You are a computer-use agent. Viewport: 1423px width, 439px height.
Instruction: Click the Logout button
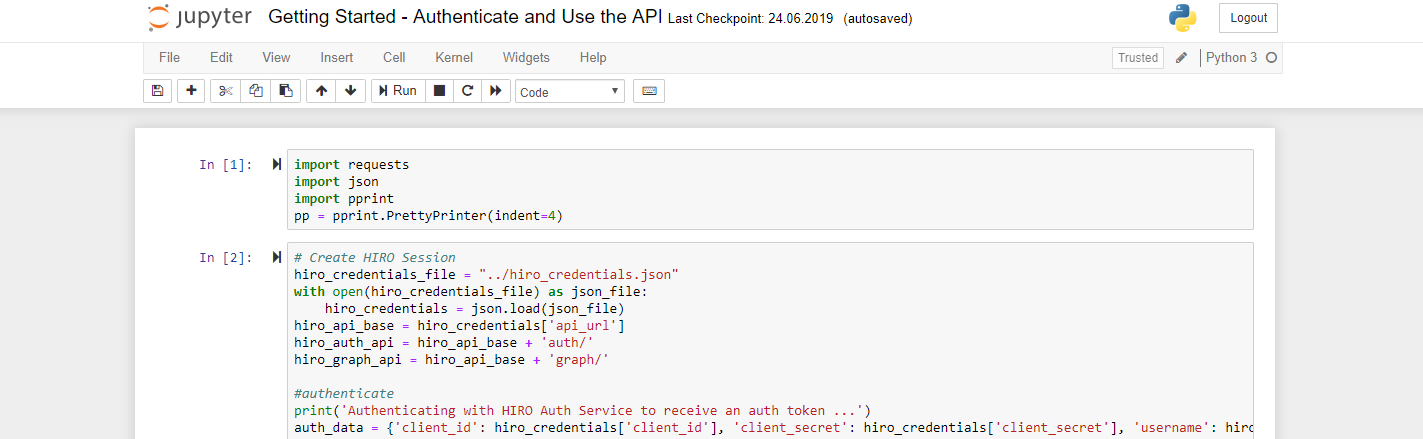click(1248, 18)
